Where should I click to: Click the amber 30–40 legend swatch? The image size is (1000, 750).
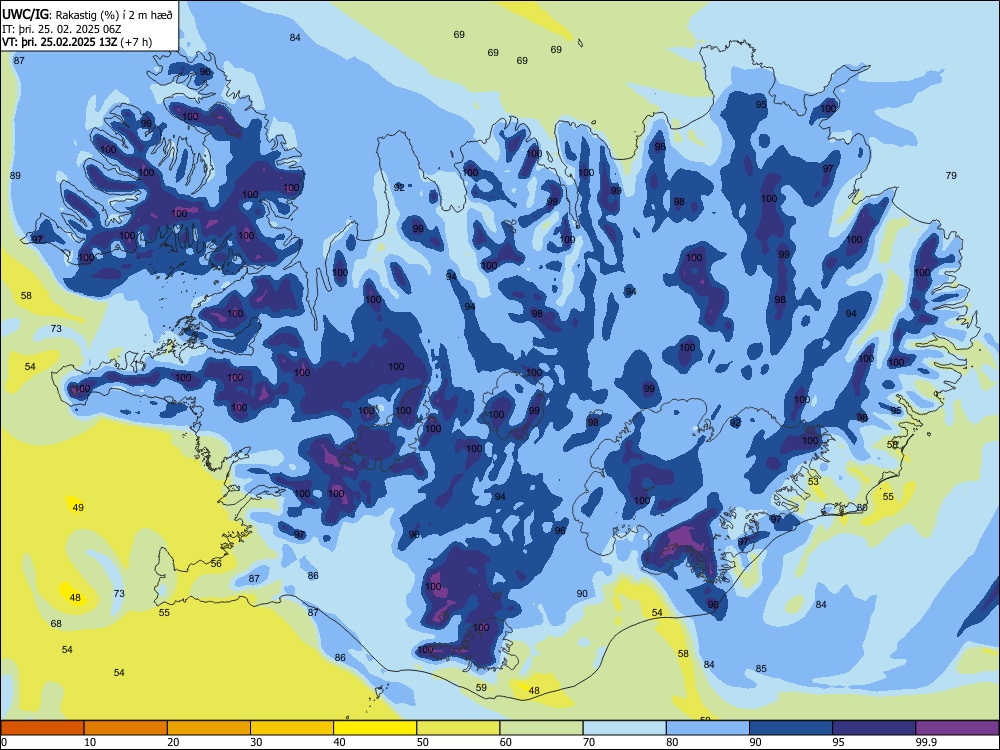click(x=292, y=728)
